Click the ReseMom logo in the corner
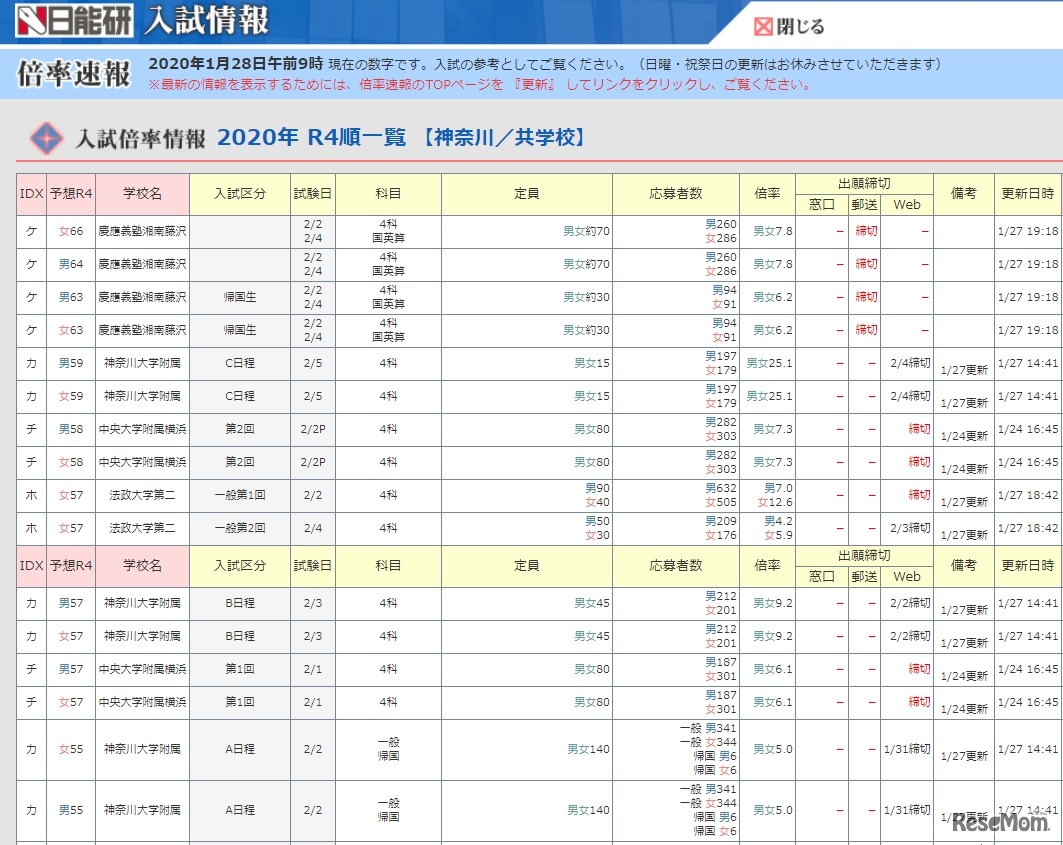Screen dimensions: 1063x845 point(1000,826)
